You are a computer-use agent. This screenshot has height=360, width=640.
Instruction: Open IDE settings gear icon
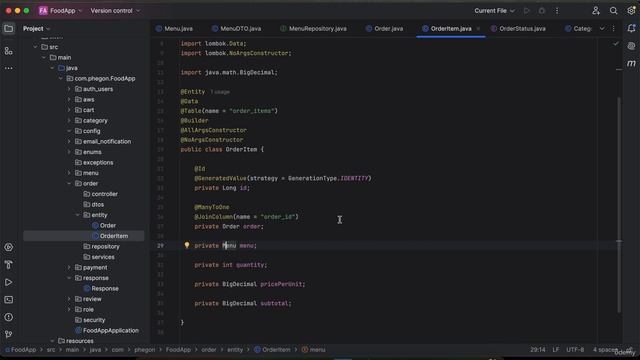631,11
